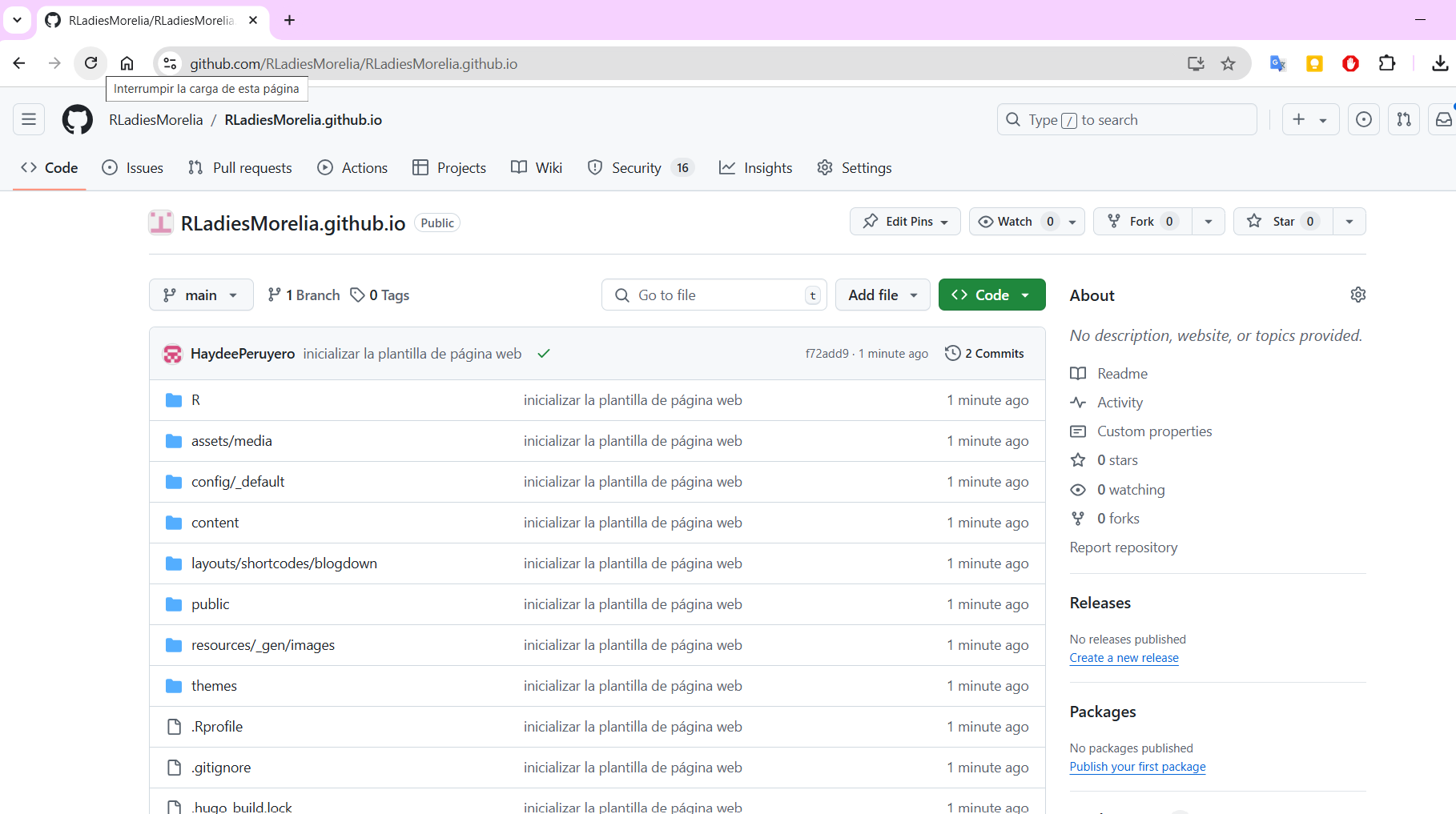Open the About settings gear icon
This screenshot has height=814, width=1456.
1358,295
